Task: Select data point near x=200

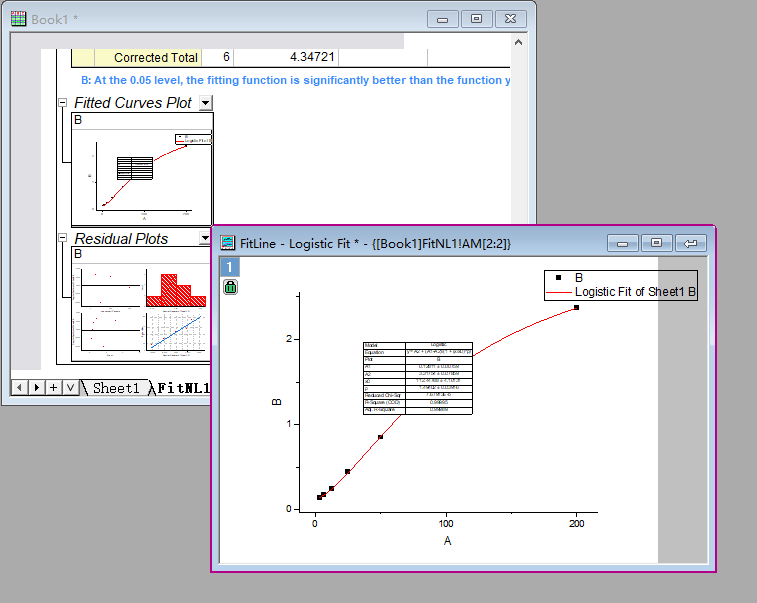Action: point(576,308)
